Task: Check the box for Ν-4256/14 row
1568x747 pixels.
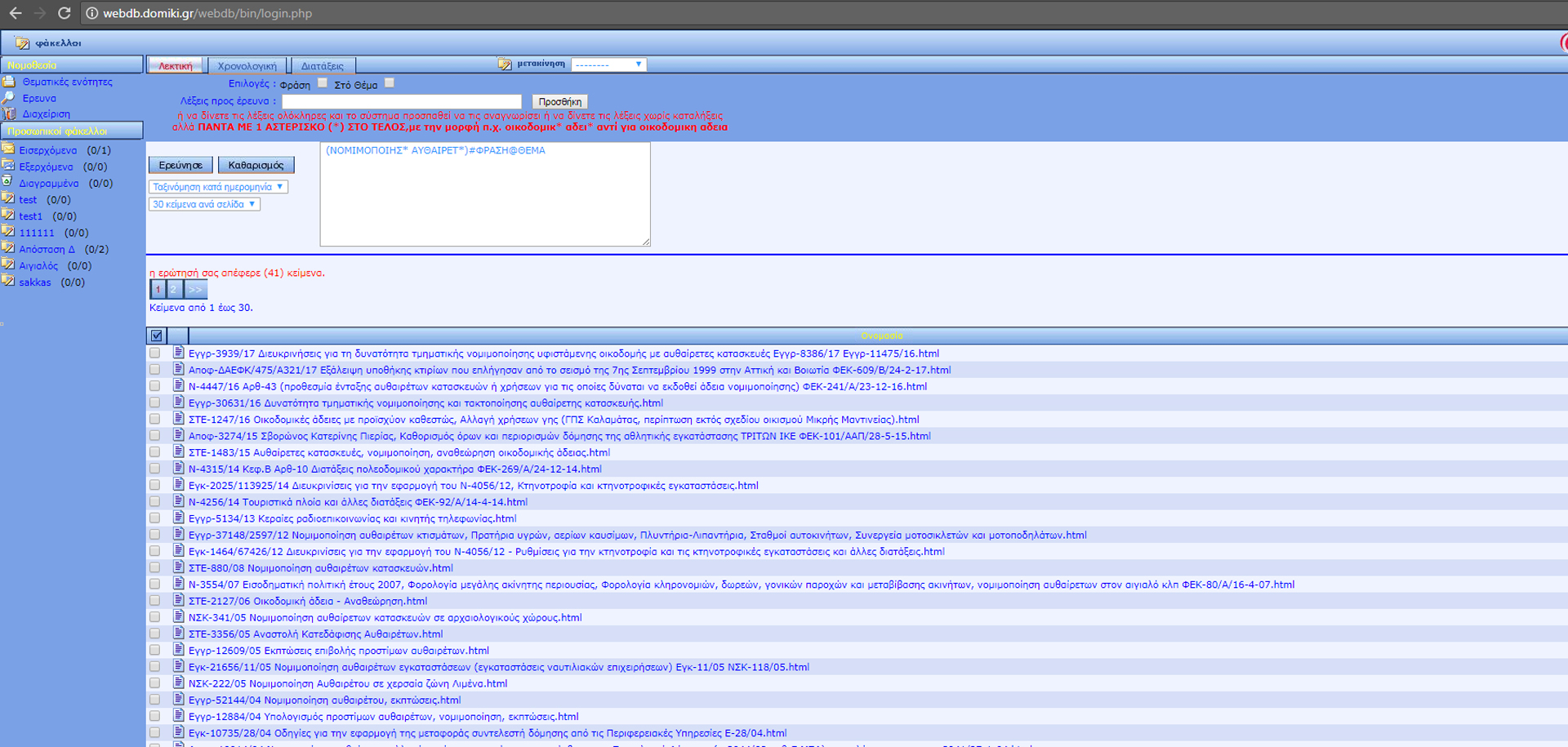Action: (x=154, y=502)
